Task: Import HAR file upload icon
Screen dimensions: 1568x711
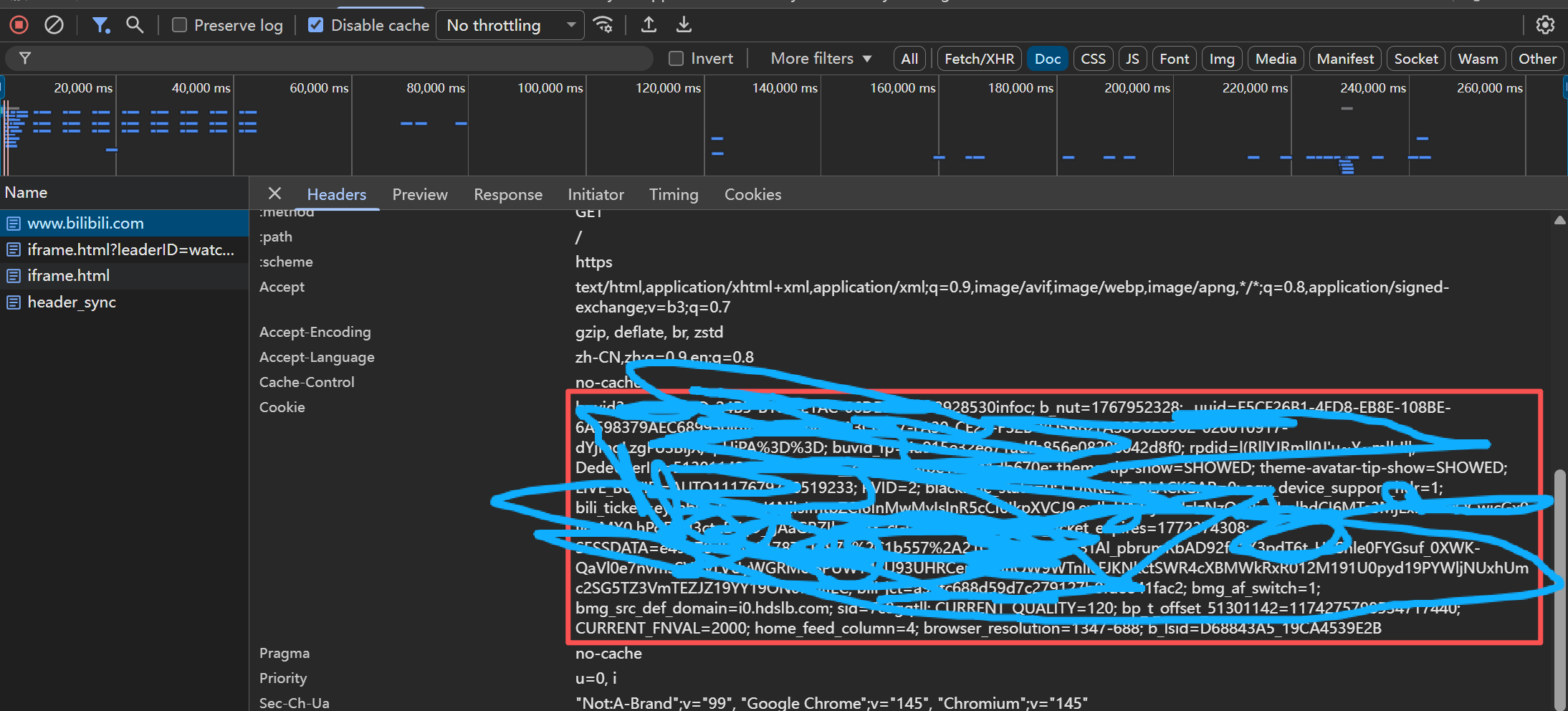Action: click(649, 25)
